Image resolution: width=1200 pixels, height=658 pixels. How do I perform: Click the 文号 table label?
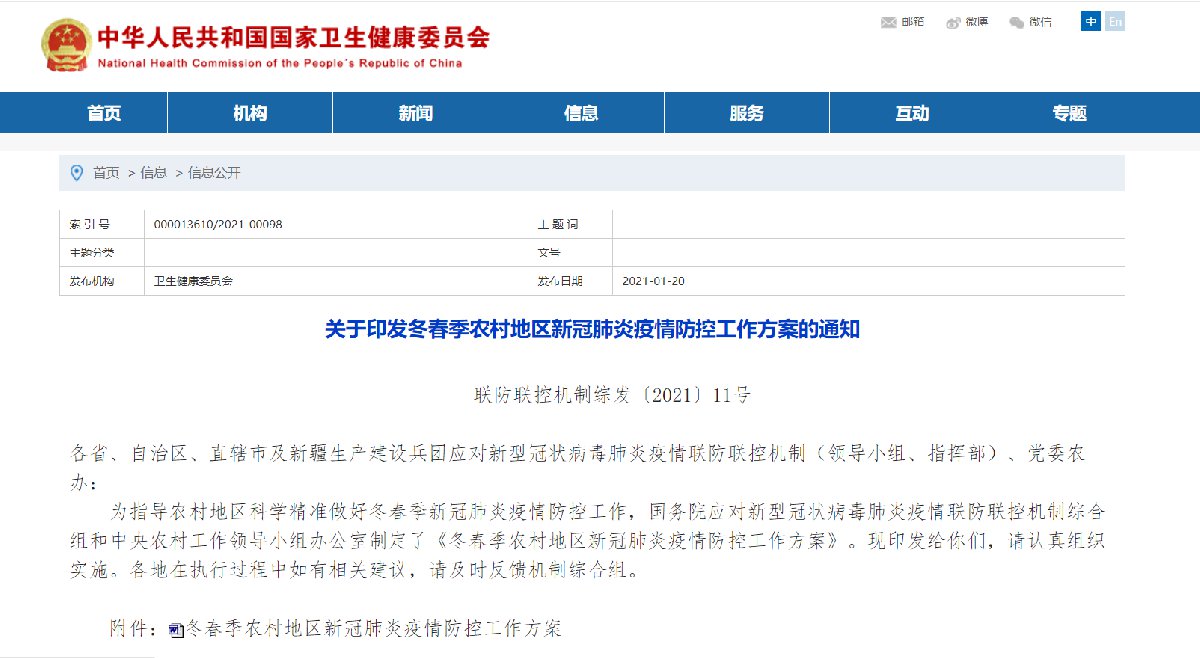550,252
